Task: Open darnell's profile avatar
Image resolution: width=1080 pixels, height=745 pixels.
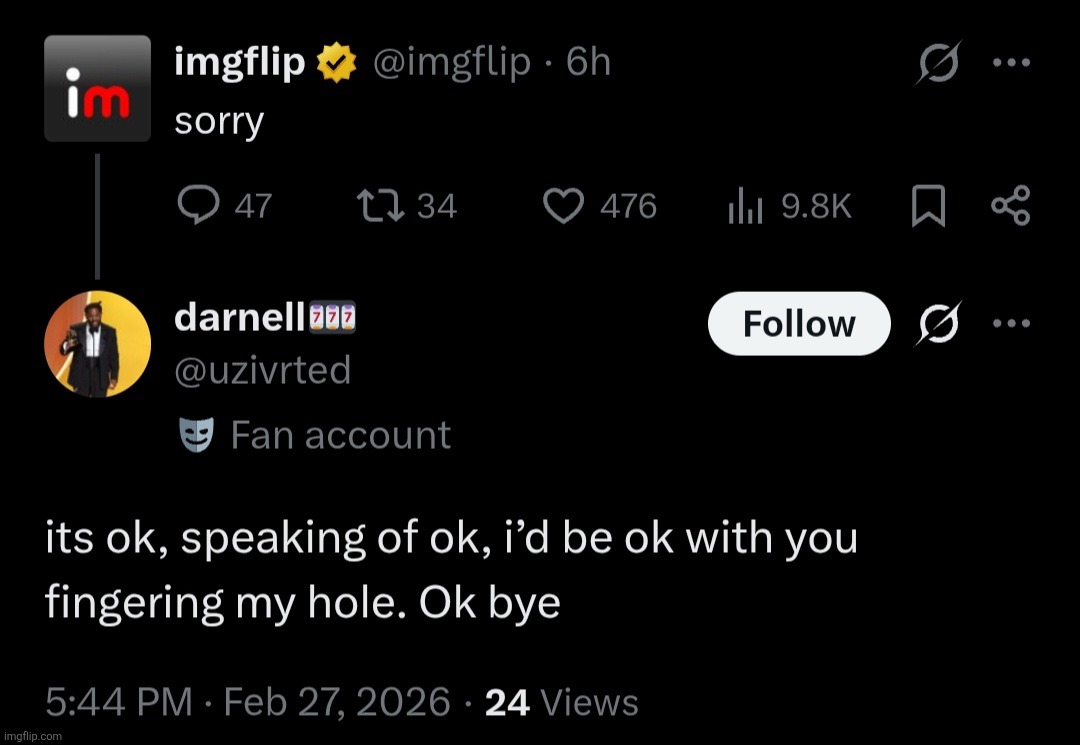Action: click(x=97, y=344)
